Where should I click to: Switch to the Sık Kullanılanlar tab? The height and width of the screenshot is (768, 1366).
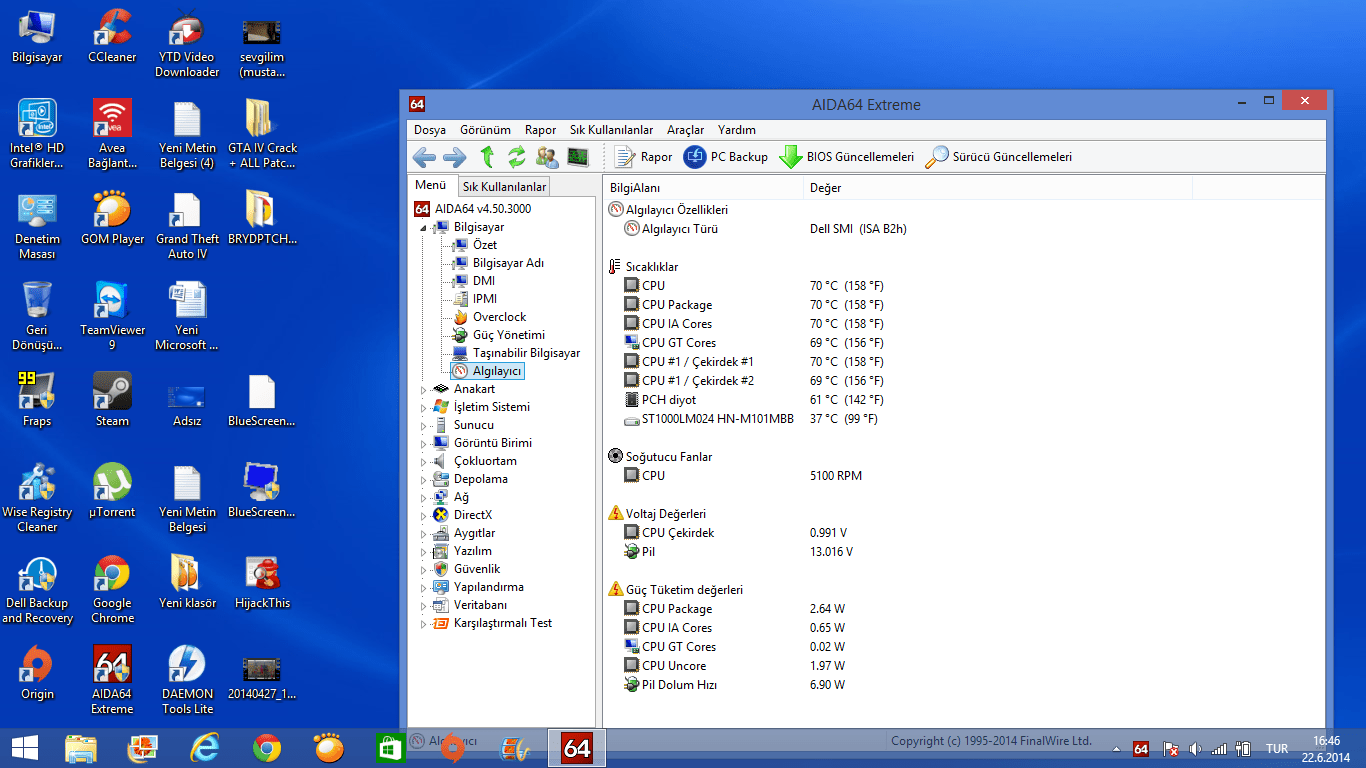pos(502,185)
